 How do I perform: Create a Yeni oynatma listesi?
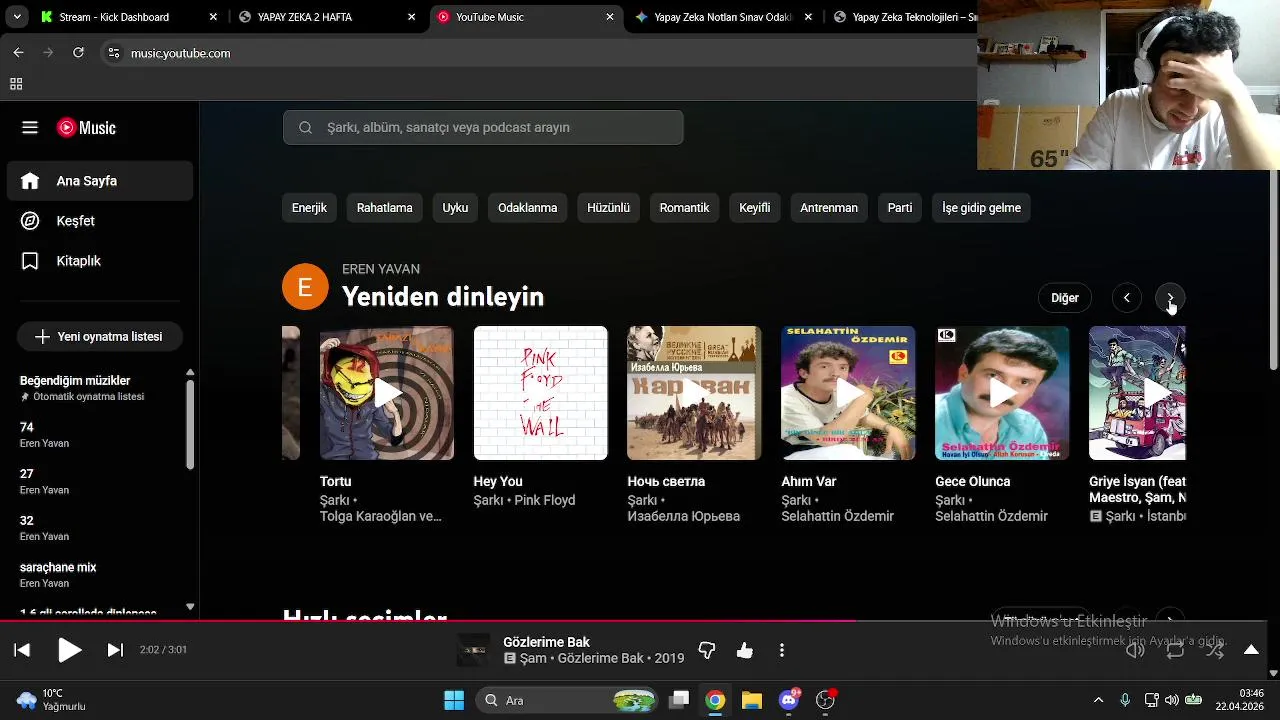(x=98, y=337)
